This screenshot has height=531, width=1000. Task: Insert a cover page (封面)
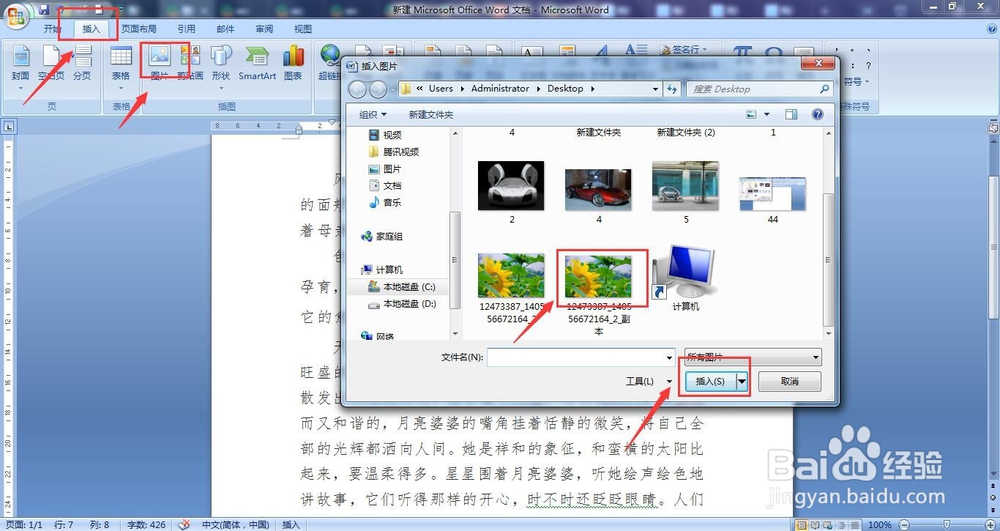click(x=20, y=64)
